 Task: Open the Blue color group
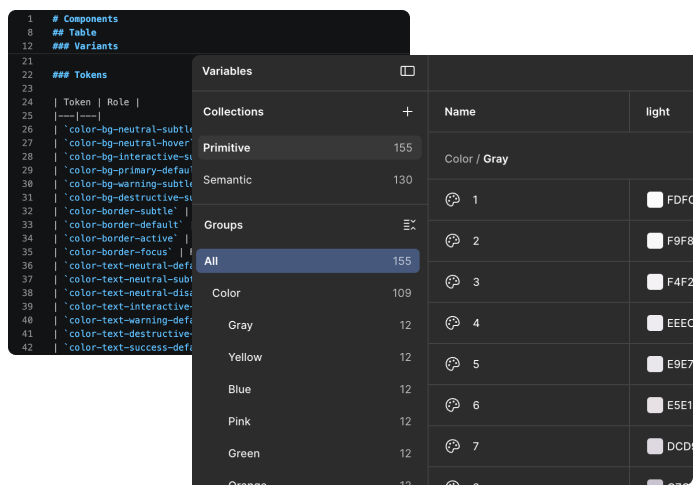tap(308, 390)
